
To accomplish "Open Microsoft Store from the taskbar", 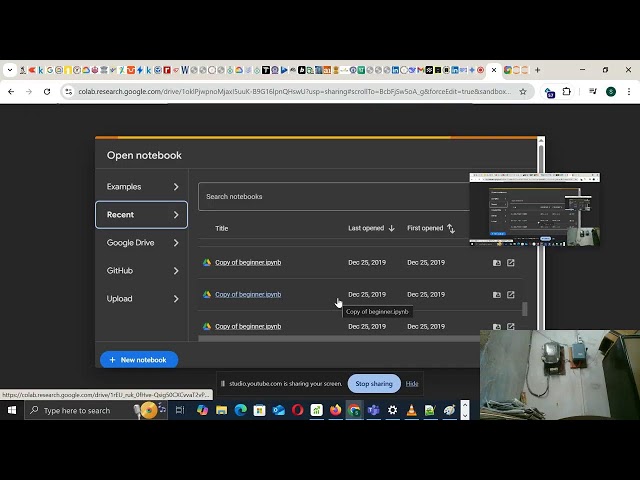I will (259, 410).
